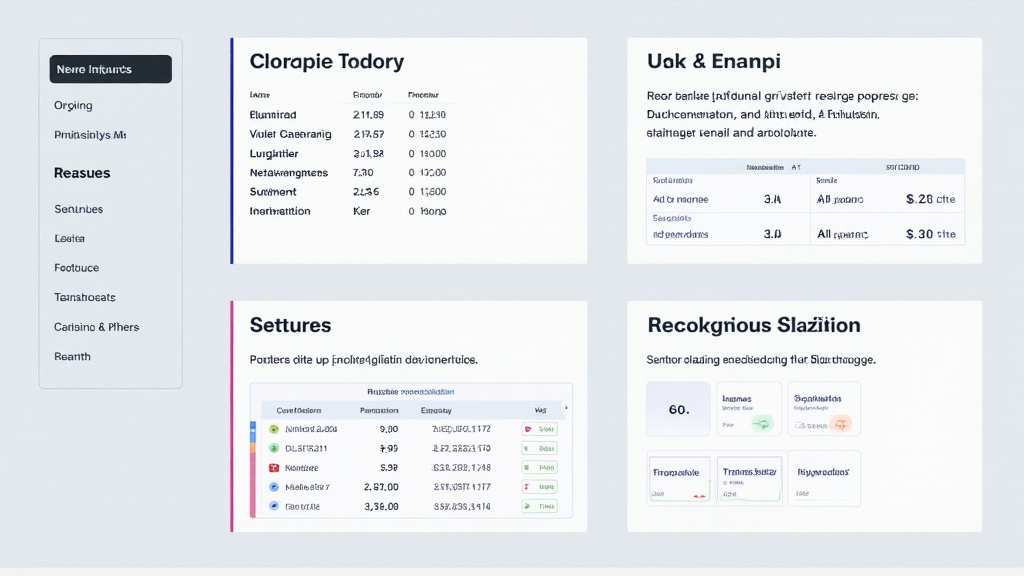Click the orange circular icon in the Sganiketion card

coord(840,424)
